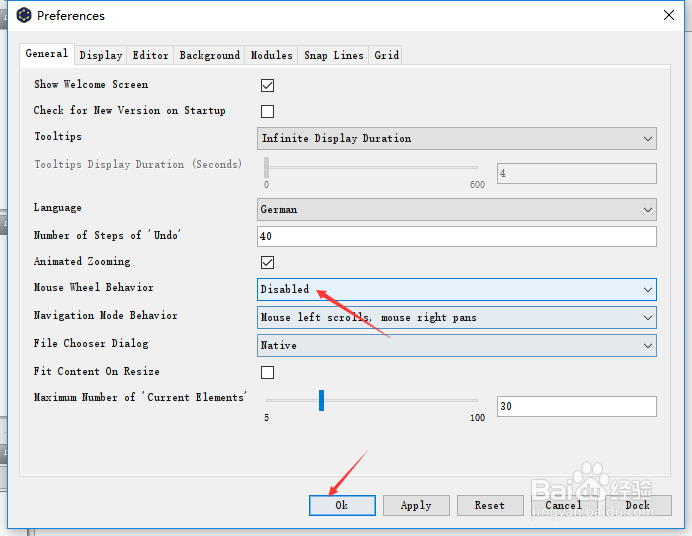Expand the Tooltips dropdown
The height and width of the screenshot is (536, 692).
(x=457, y=139)
